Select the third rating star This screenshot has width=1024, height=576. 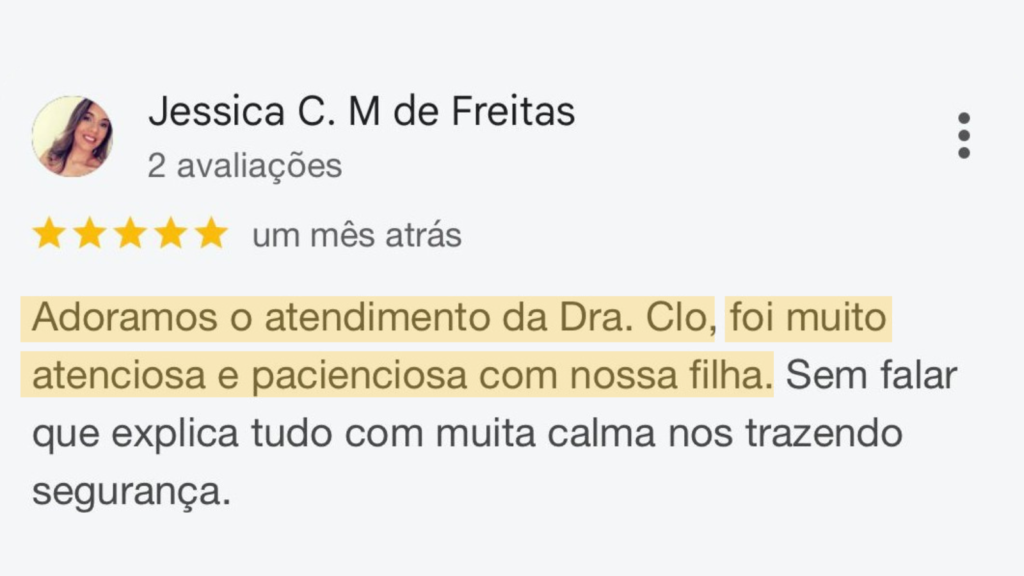[x=130, y=234]
